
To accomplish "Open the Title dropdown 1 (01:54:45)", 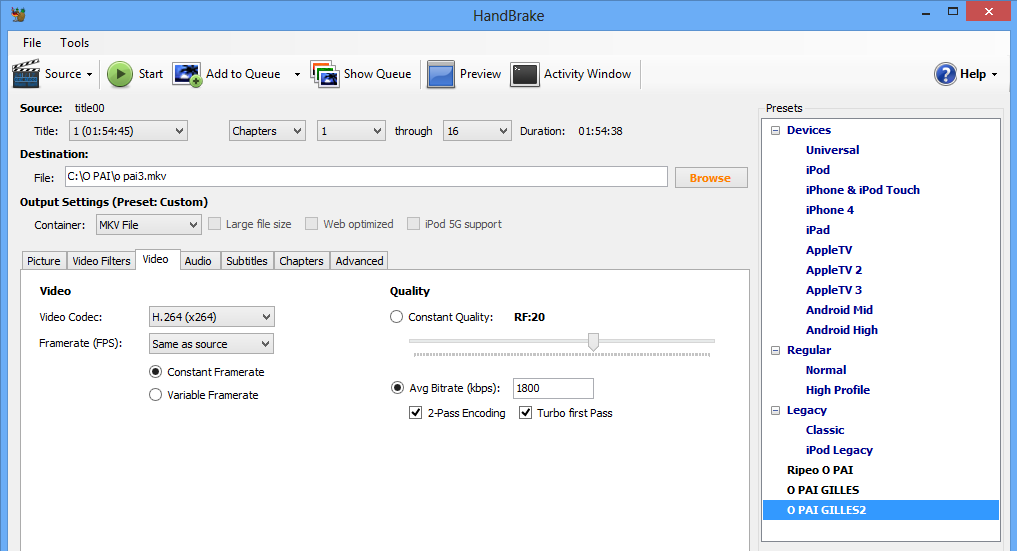I will click(x=128, y=131).
